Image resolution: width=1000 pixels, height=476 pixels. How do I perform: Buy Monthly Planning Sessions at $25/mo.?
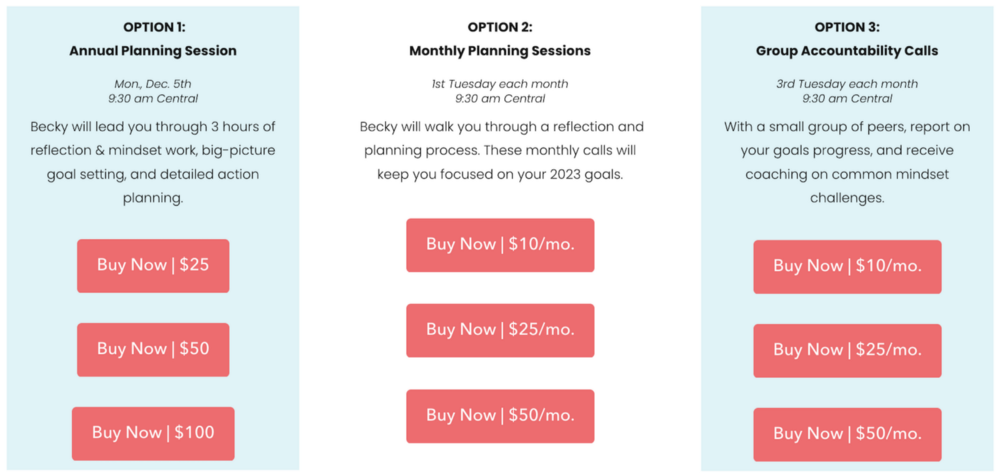(500, 330)
